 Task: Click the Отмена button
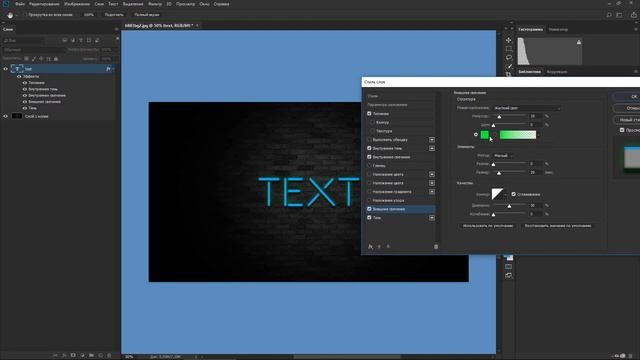point(627,108)
